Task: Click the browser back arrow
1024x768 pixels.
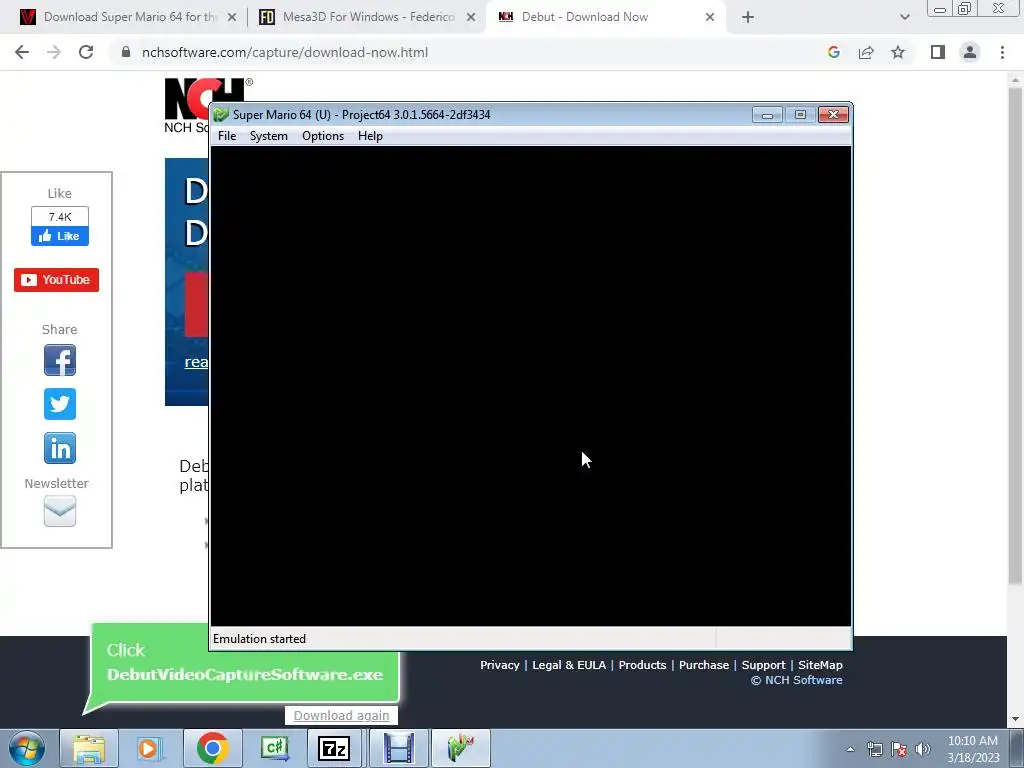Action: point(22,52)
